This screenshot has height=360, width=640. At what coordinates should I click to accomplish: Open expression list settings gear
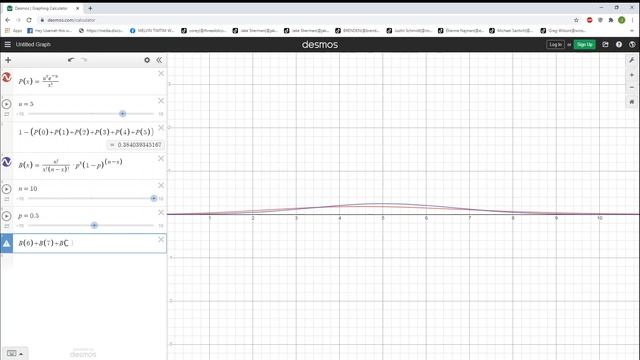[x=147, y=60]
